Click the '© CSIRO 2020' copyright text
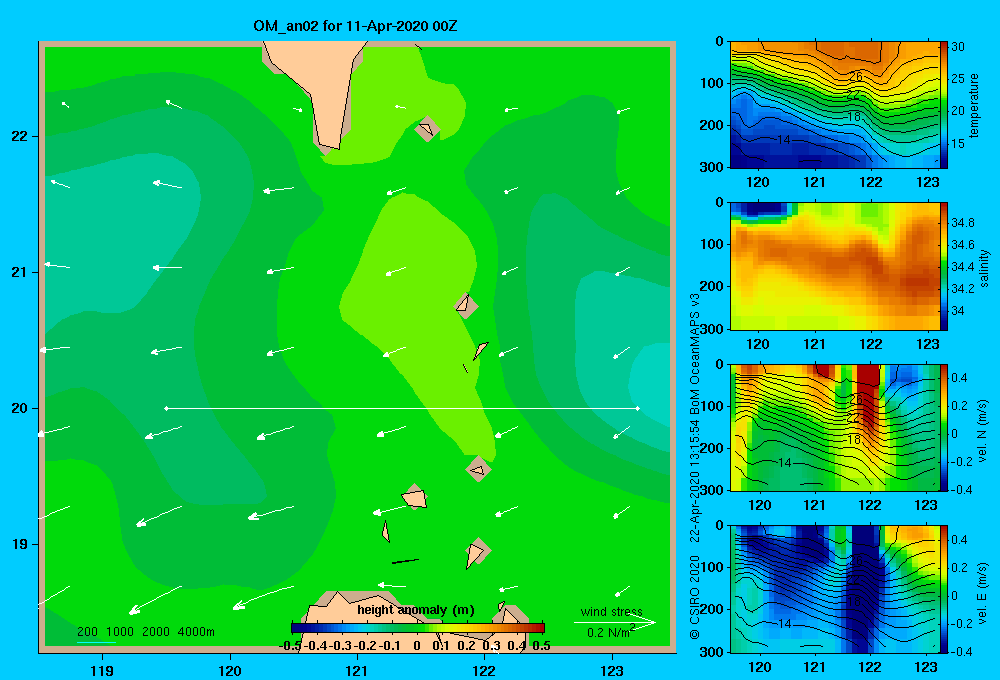 point(695,597)
